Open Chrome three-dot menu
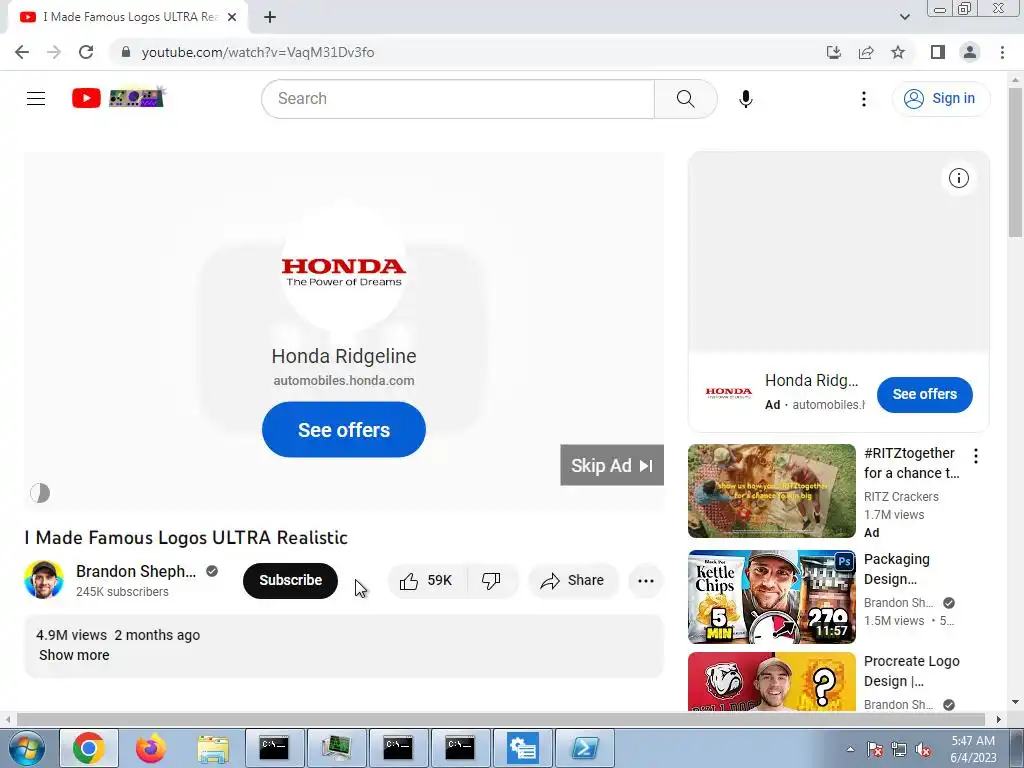This screenshot has height=768, width=1024. click(x=1002, y=52)
